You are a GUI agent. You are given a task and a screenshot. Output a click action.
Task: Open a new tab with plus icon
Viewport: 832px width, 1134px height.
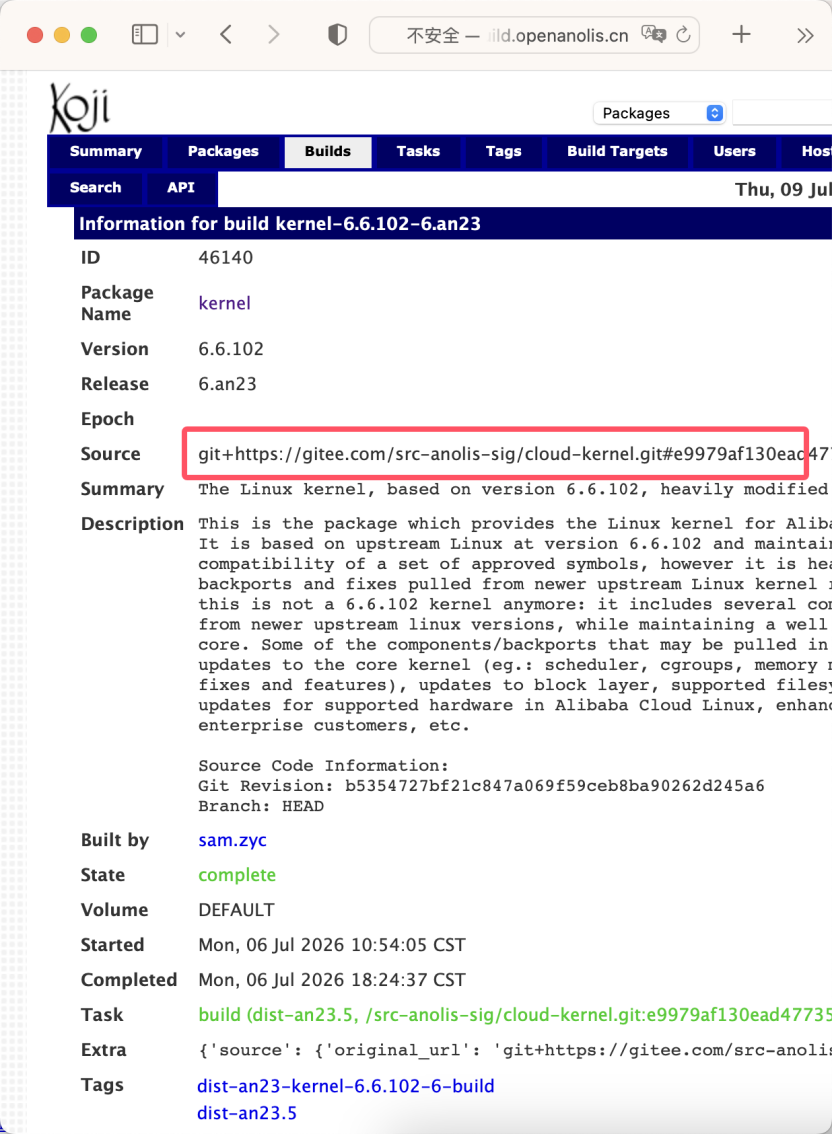click(742, 34)
